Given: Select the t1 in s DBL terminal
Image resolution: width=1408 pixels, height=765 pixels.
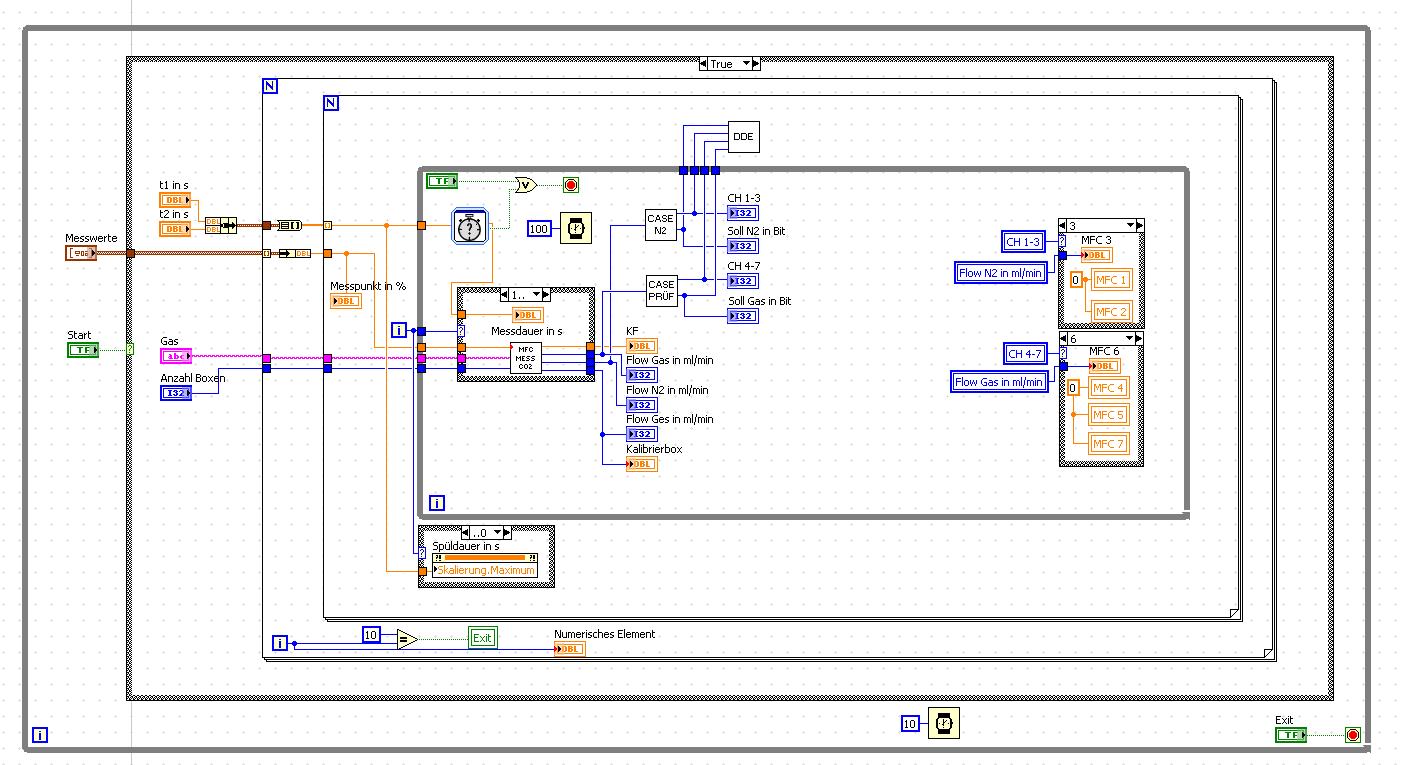Looking at the screenshot, I should [175, 201].
